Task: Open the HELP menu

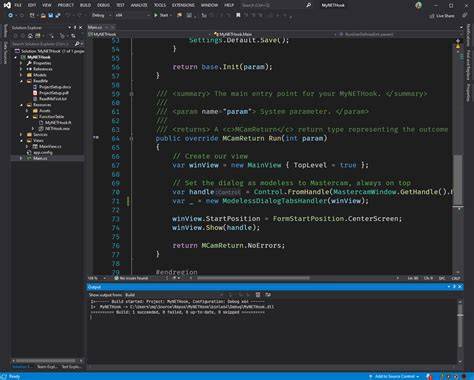Action: [229, 5]
